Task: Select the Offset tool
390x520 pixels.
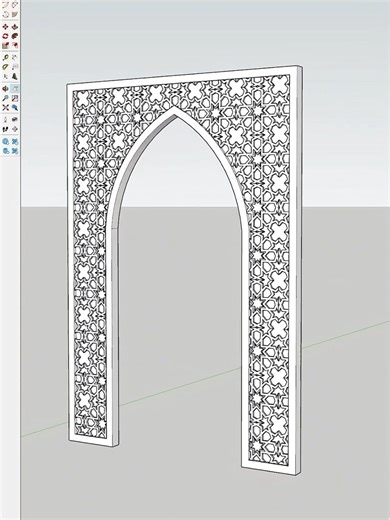Action: [15, 45]
